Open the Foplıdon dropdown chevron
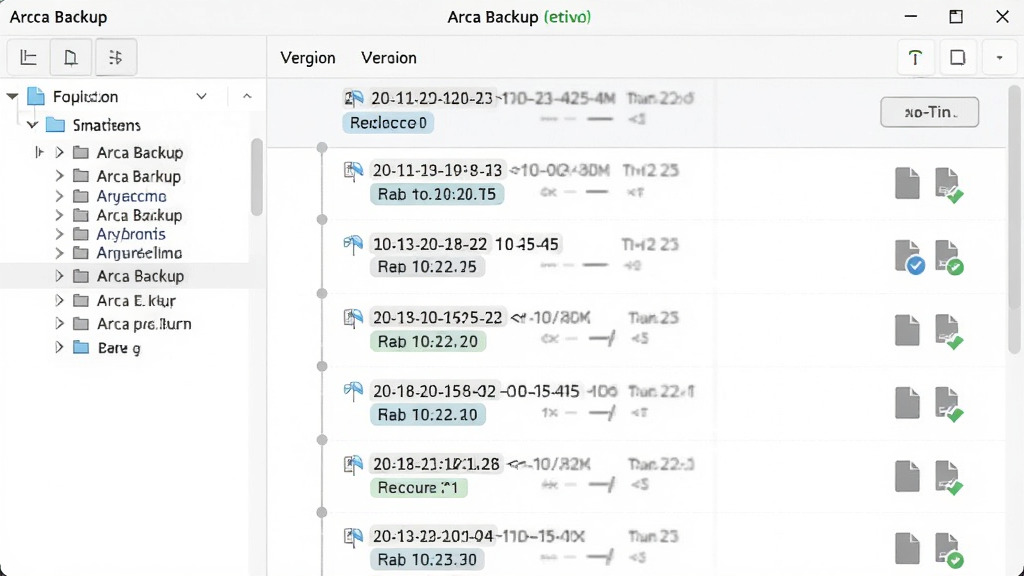Screen dimensions: 1024x576 pyautogui.click(x=201, y=97)
